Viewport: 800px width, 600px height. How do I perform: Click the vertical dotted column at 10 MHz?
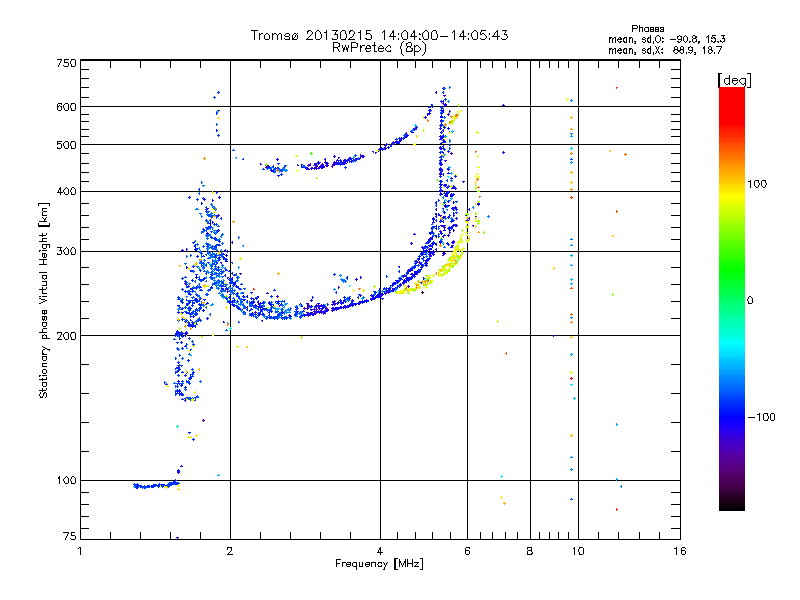(x=571, y=298)
